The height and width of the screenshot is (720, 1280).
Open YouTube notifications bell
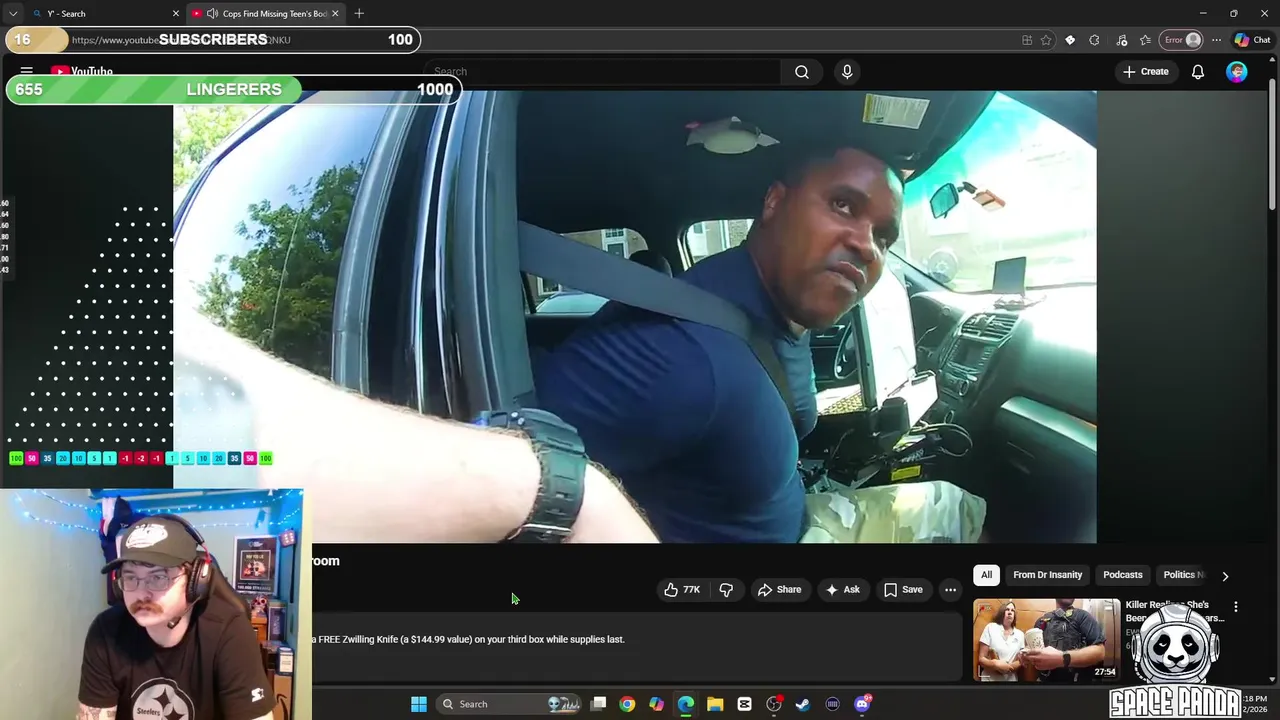point(1197,72)
